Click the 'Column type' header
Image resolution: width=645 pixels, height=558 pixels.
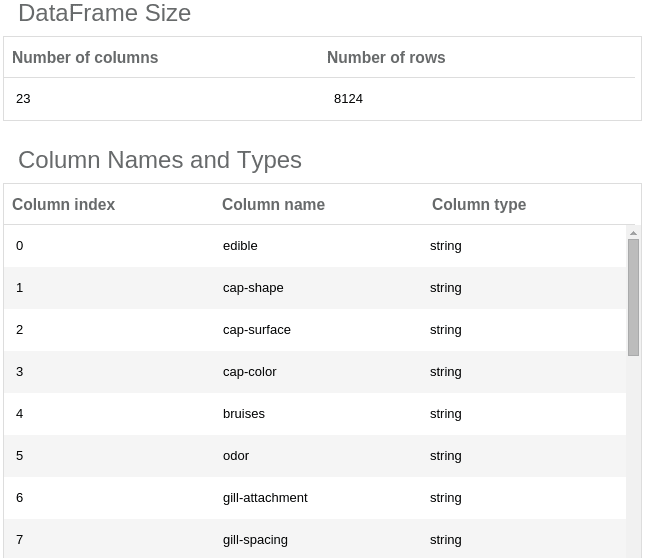(x=478, y=204)
